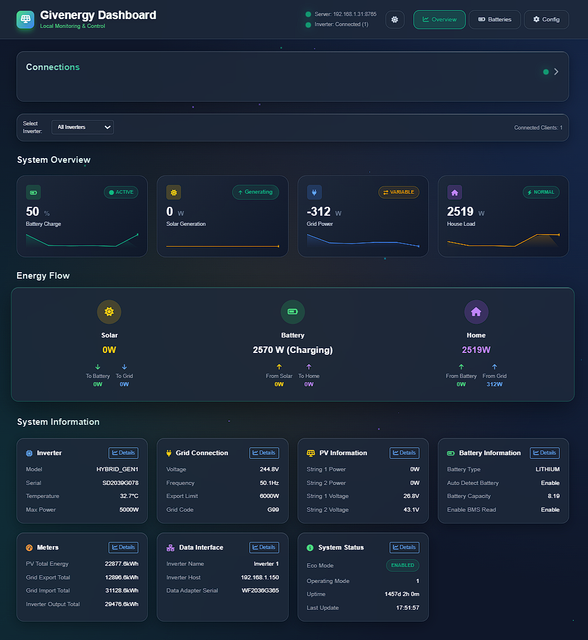Click the sun icon on Solar Generation card
Screen dimensions: 588x640
pos(174,192)
